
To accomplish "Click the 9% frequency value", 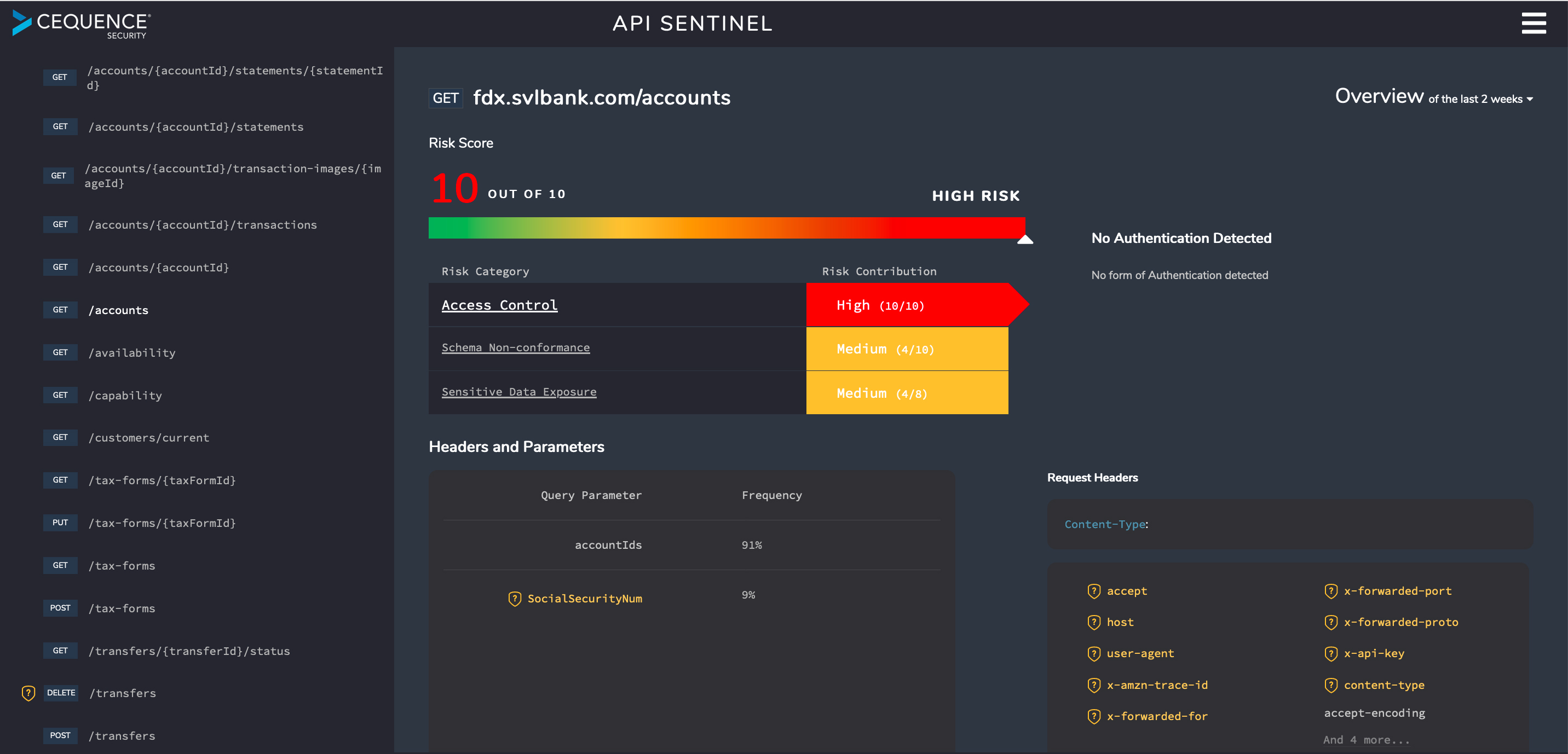I will pyautogui.click(x=748, y=595).
